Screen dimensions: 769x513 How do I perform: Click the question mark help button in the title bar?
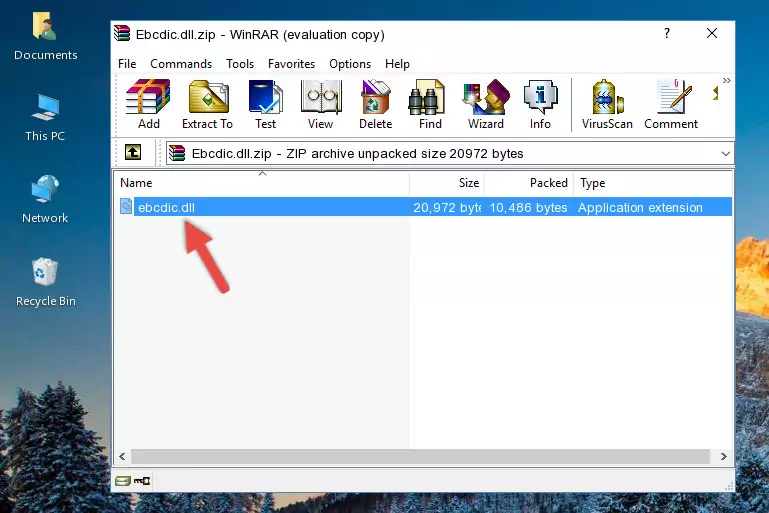(x=666, y=33)
